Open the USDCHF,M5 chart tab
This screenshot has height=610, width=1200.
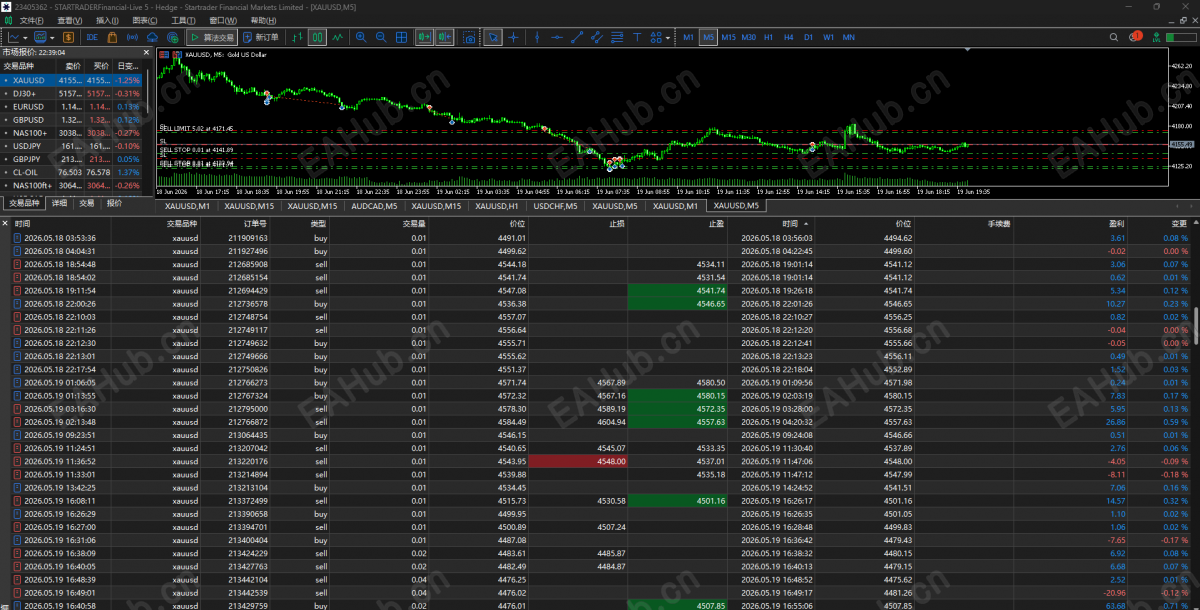coord(556,205)
